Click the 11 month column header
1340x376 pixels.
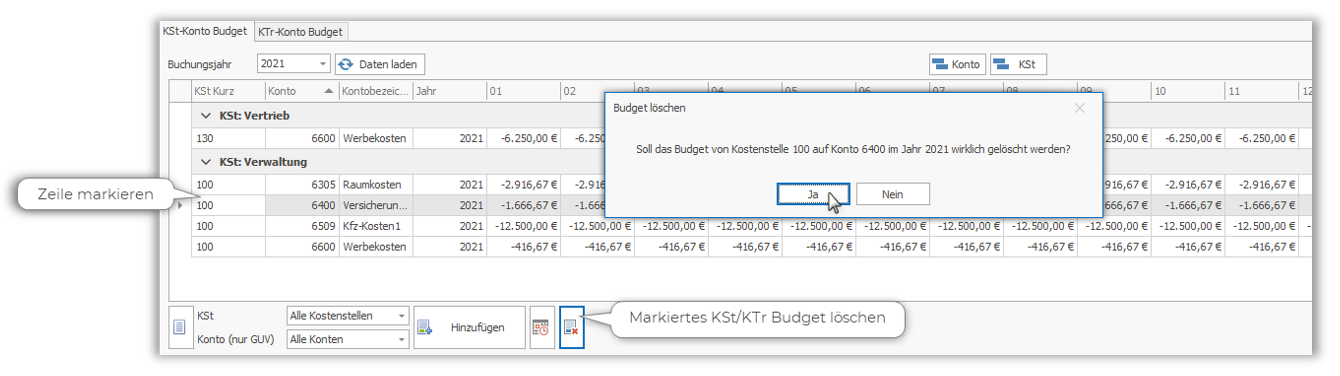(x=1261, y=91)
